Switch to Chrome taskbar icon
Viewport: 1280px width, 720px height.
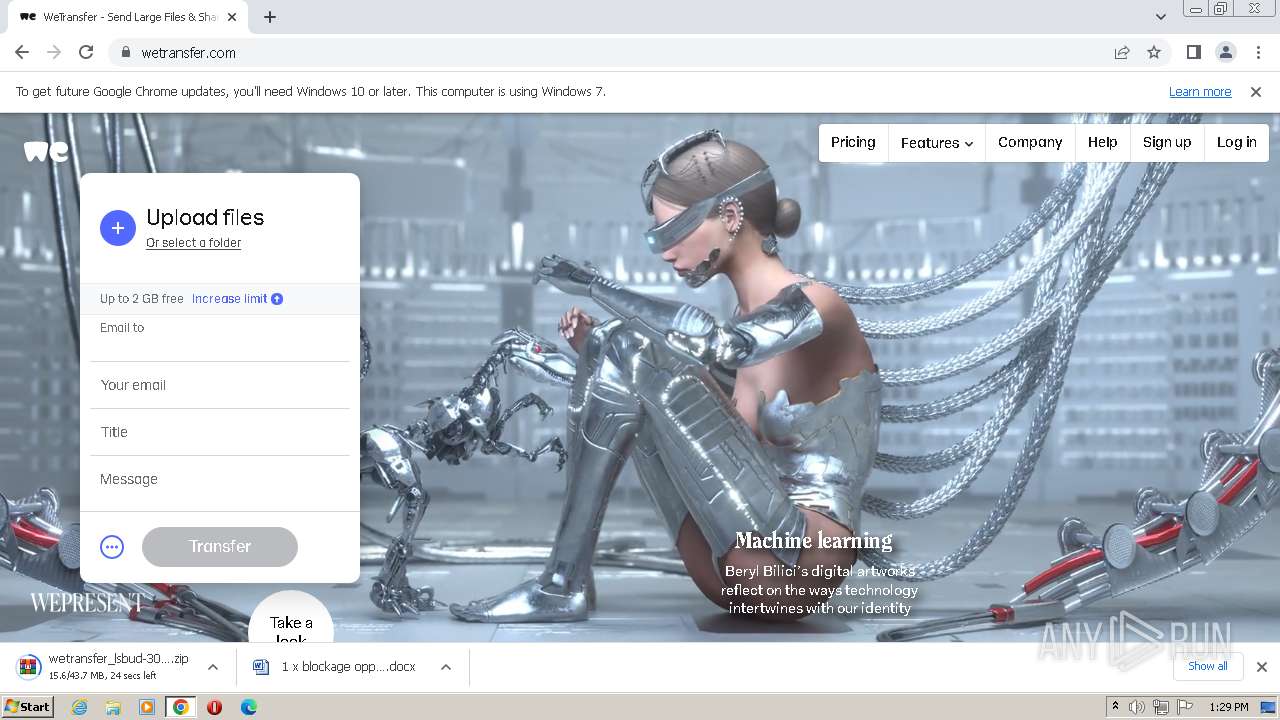tap(181, 707)
